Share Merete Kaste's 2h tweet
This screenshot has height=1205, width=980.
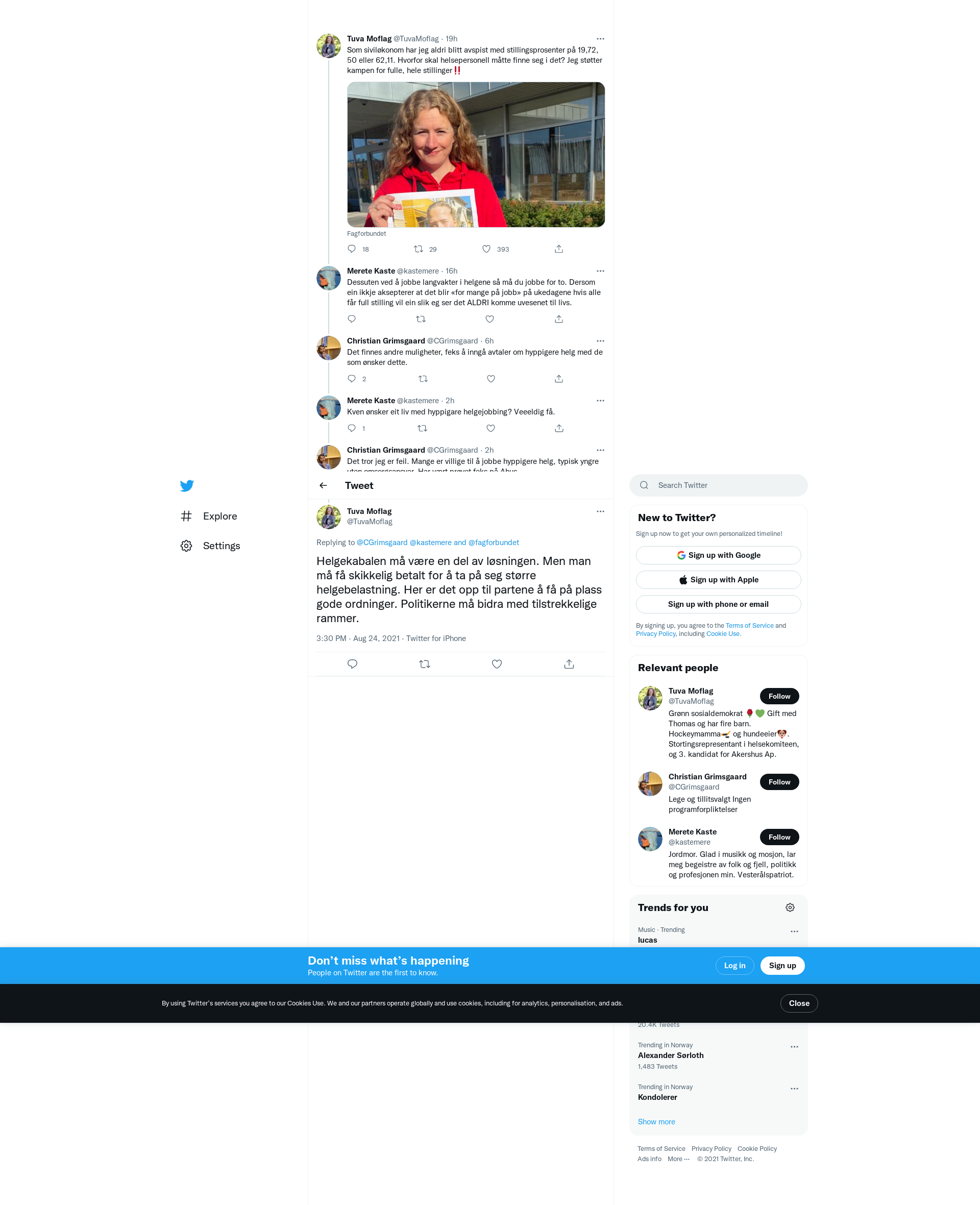[x=559, y=428]
